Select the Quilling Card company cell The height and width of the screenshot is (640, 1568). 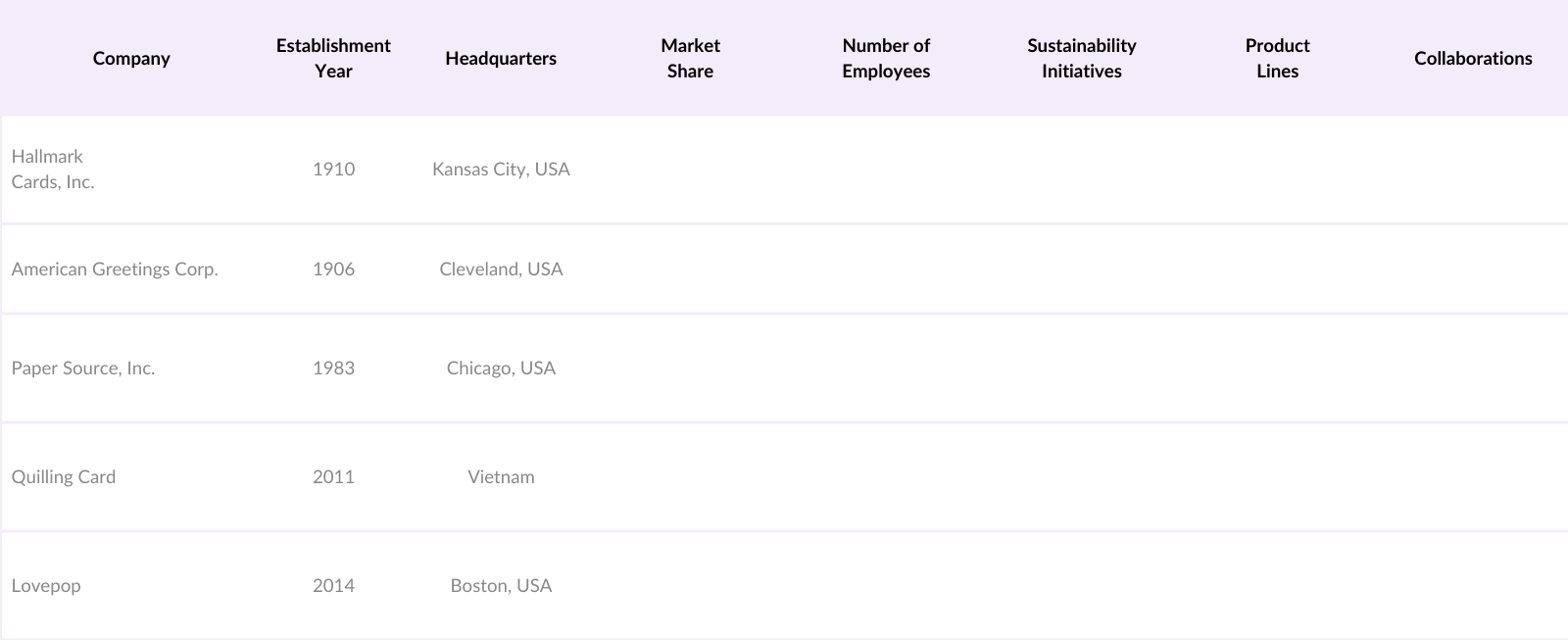64,476
